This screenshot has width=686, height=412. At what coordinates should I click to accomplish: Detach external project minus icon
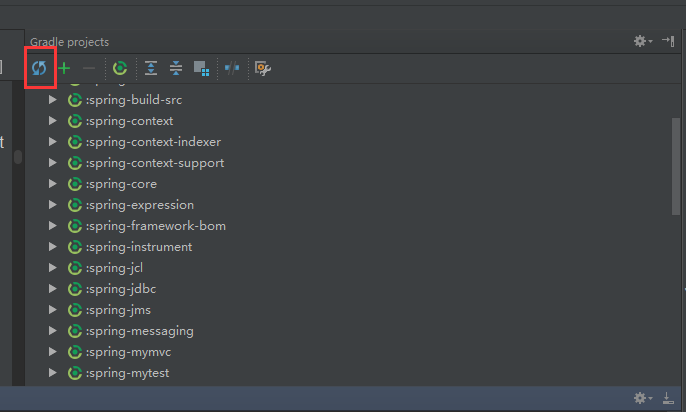(x=89, y=68)
